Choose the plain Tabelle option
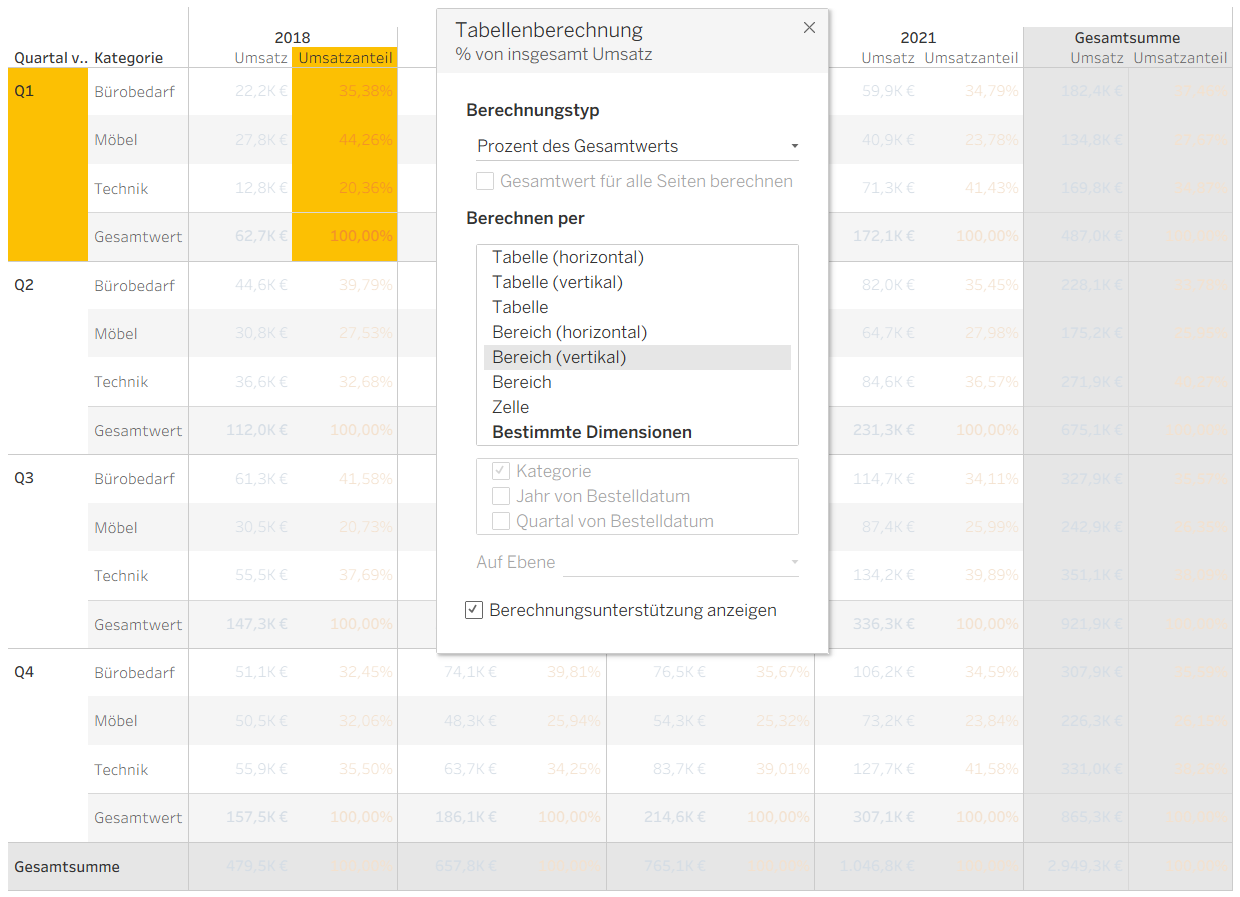The height and width of the screenshot is (897, 1240). 520,307
